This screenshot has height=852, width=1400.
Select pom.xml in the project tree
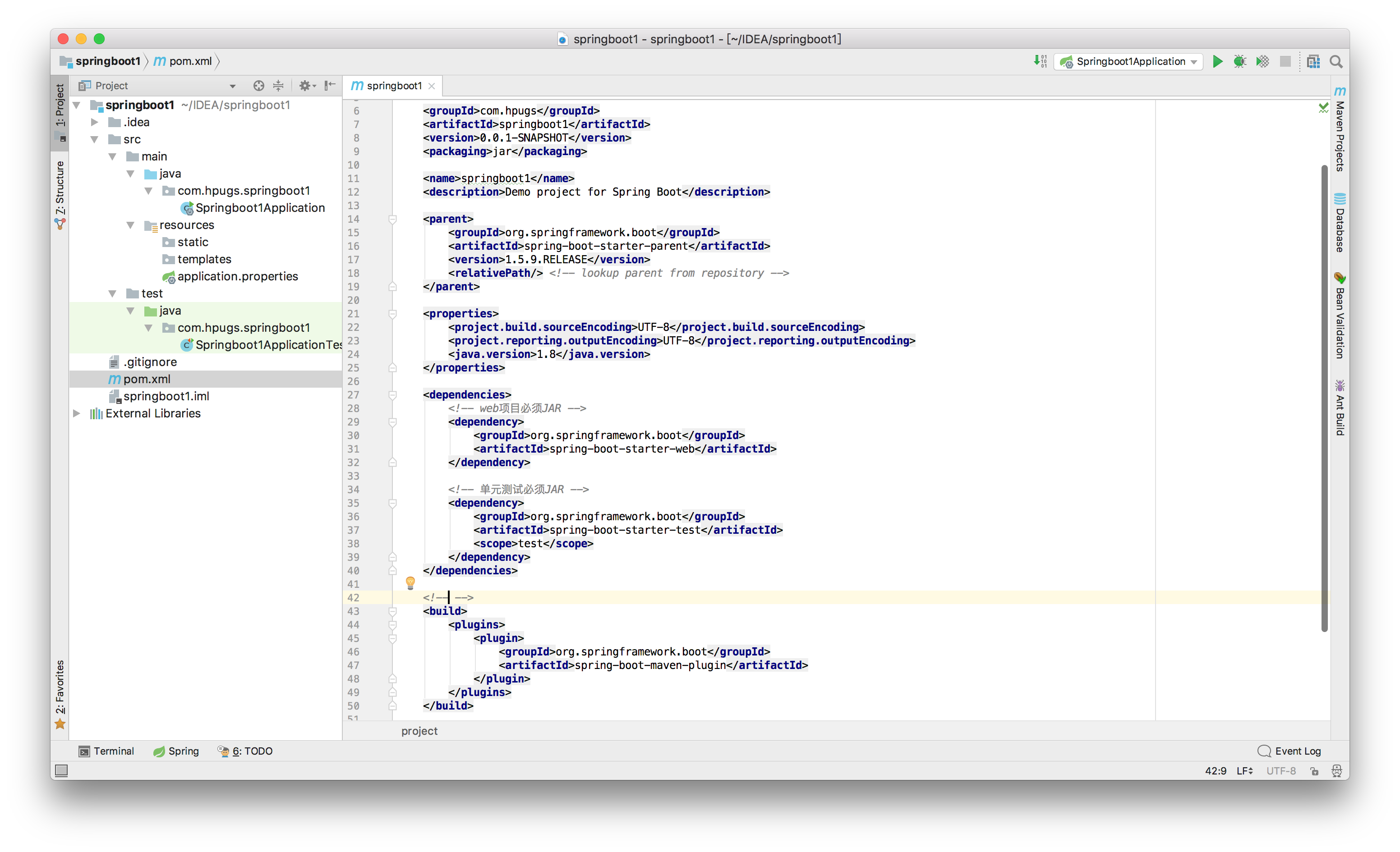(205, 380)
